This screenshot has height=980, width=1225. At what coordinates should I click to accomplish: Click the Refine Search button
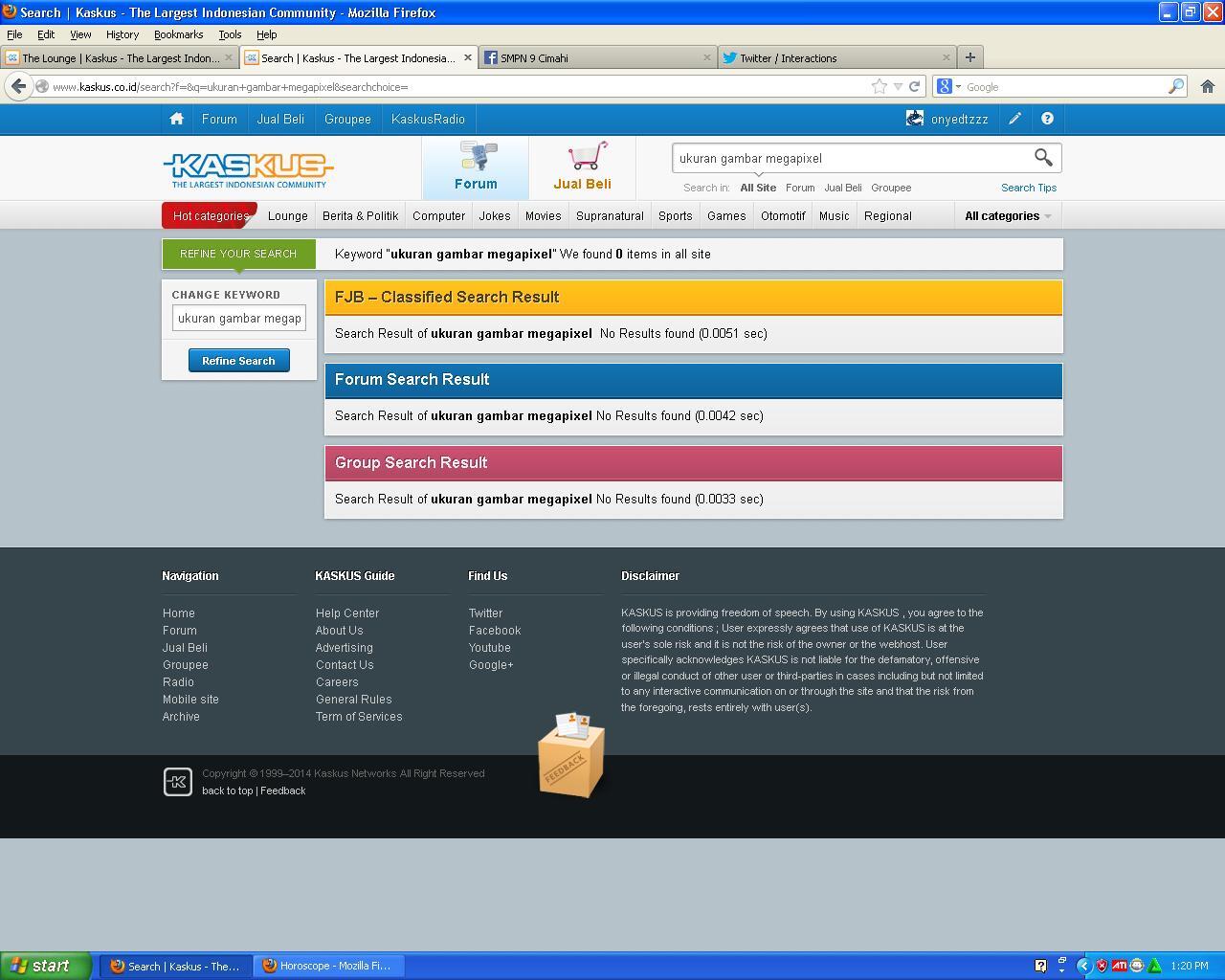tap(239, 361)
